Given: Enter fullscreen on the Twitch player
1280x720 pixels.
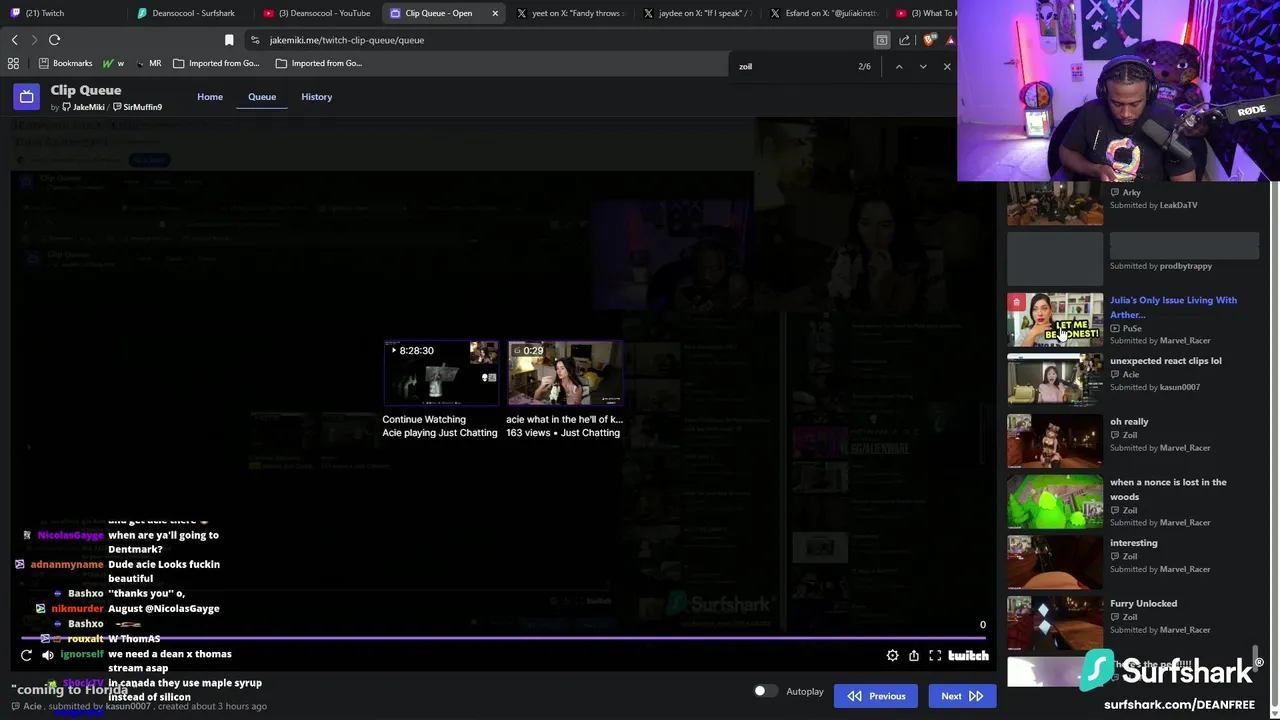Looking at the screenshot, I should 935,656.
